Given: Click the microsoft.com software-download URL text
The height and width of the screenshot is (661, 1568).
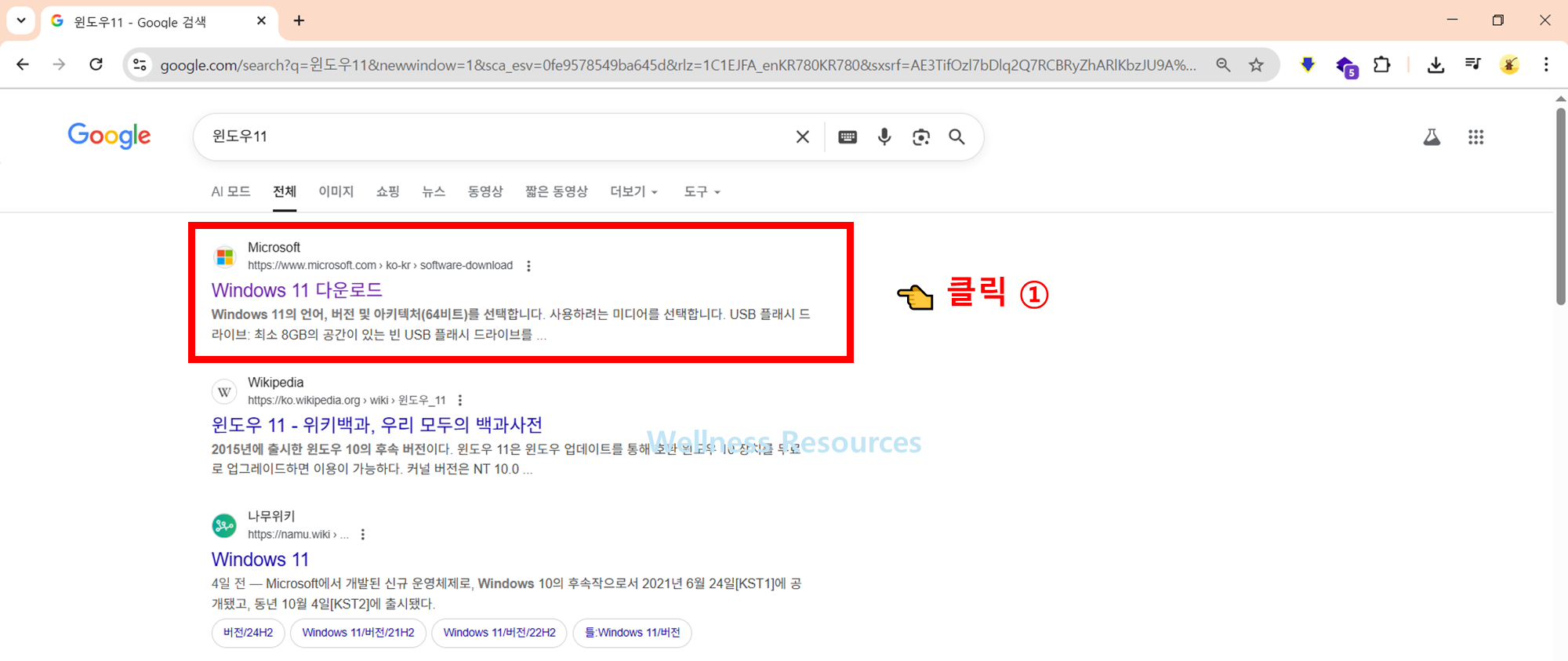Looking at the screenshot, I should [380, 266].
